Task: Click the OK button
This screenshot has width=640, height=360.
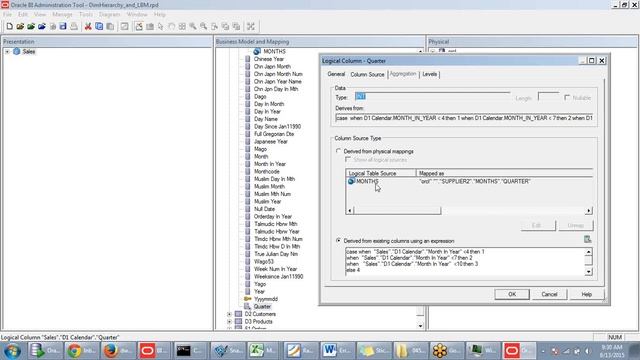Action: [x=512, y=294]
